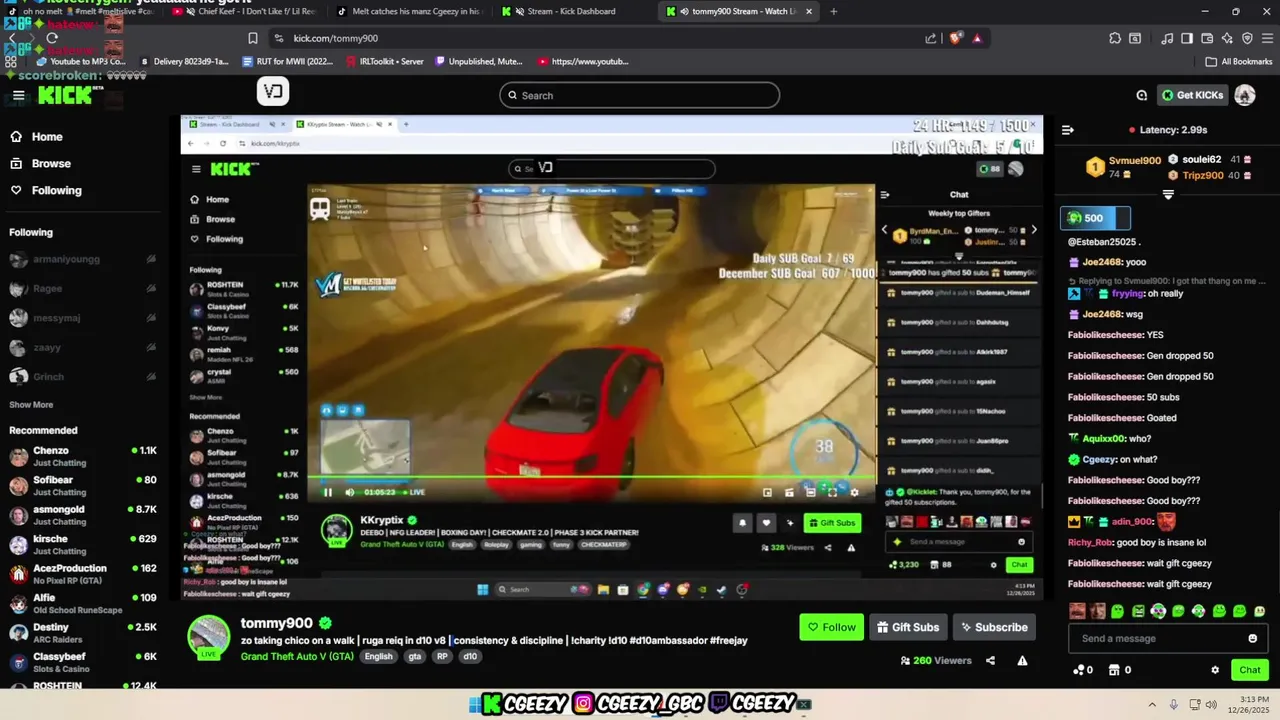
Task: Click Subscribe to tommy900
Action: tap(994, 628)
